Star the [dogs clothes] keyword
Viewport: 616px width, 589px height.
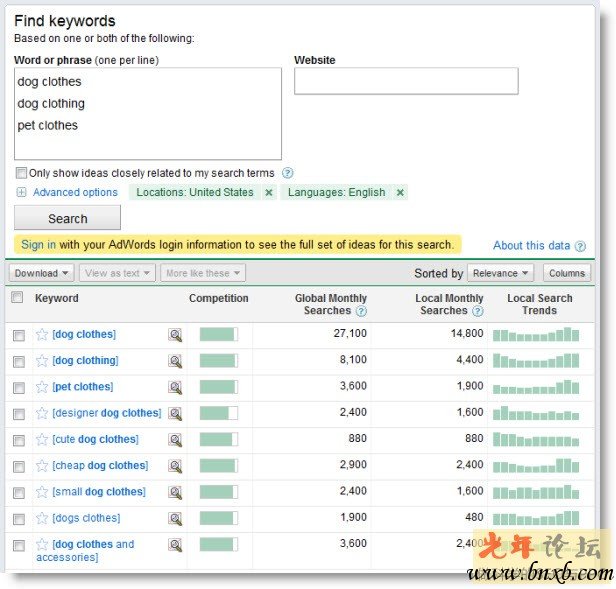pos(42,518)
